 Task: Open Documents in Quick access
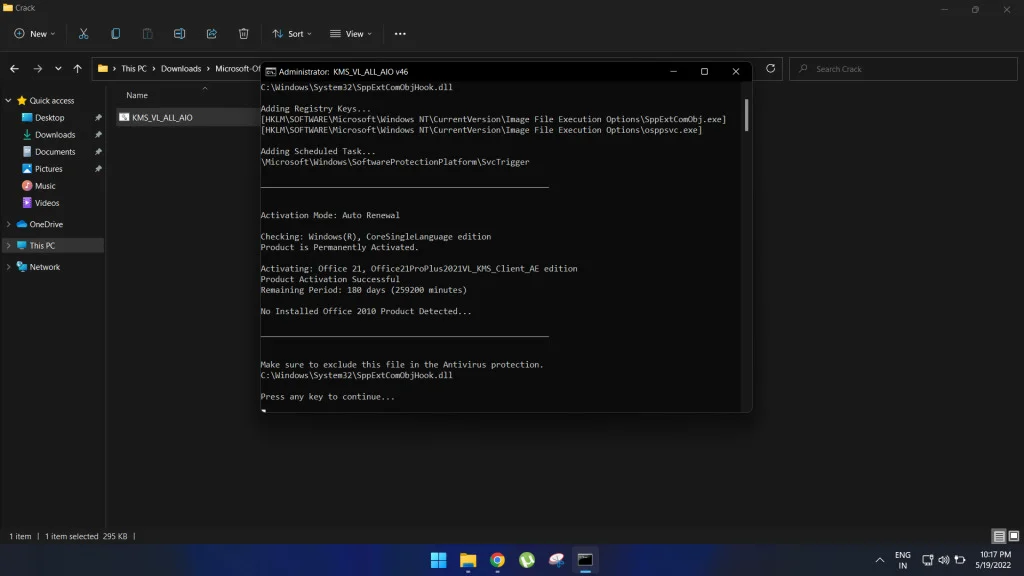coord(55,152)
